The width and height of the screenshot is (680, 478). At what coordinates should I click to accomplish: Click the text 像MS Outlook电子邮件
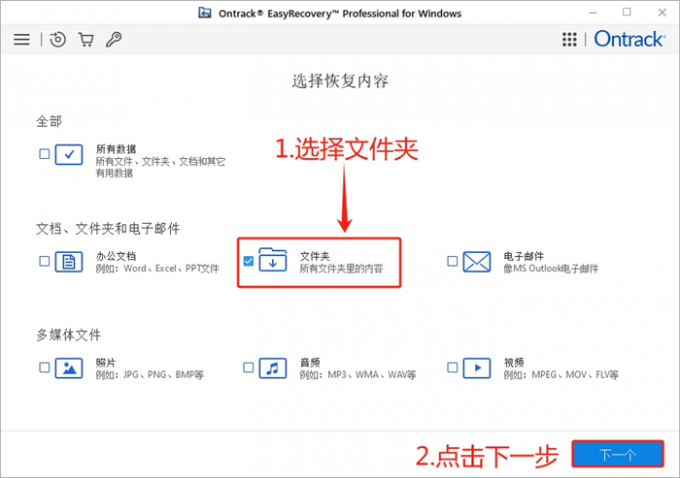[551, 268]
